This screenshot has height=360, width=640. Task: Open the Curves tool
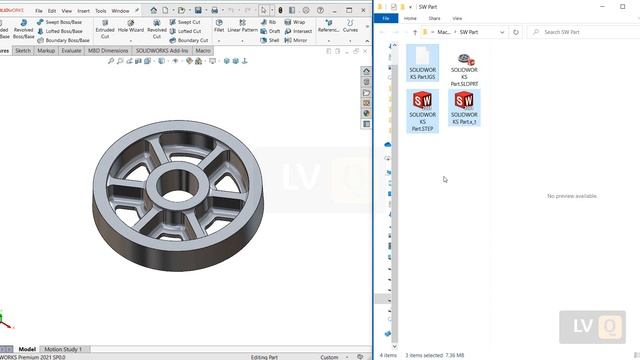[350, 26]
